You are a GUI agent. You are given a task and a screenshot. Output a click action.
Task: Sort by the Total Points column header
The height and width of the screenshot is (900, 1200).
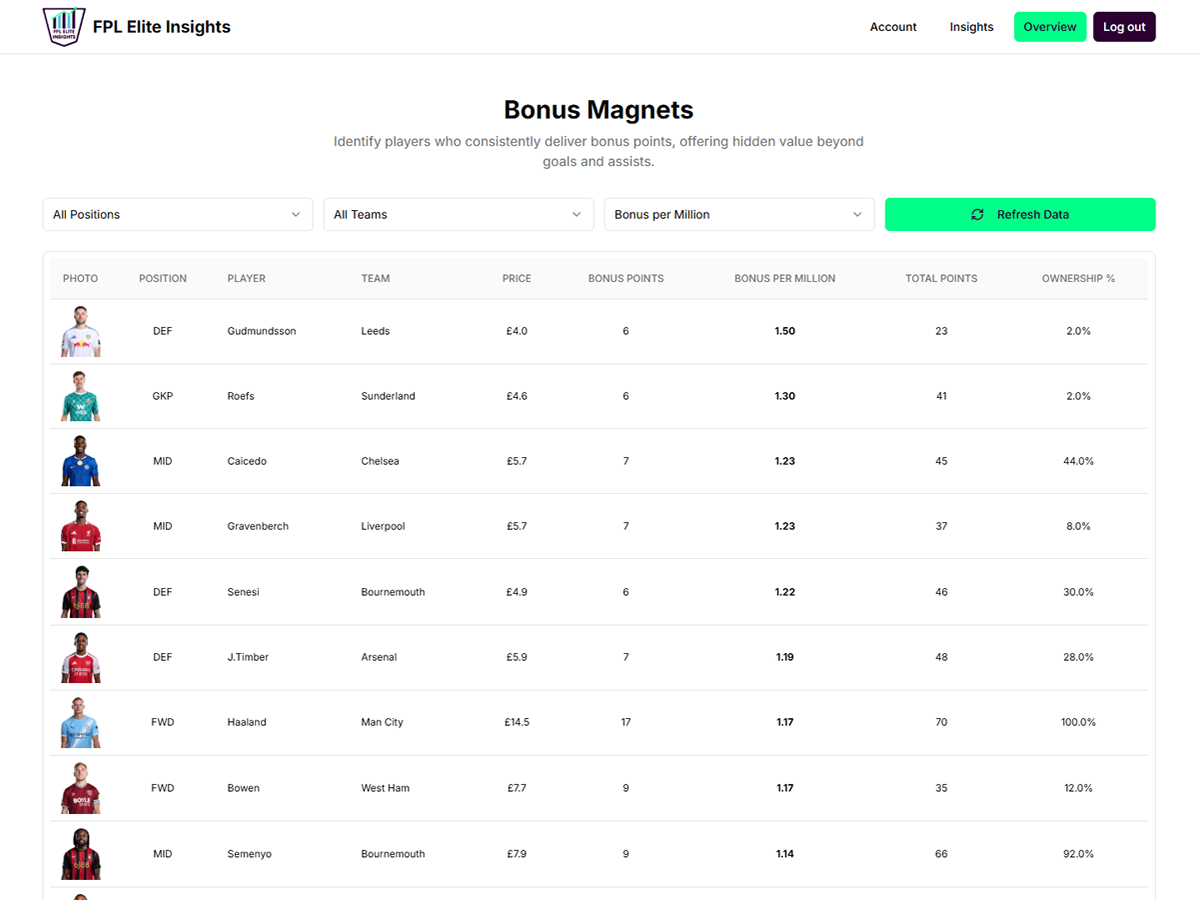coord(941,278)
